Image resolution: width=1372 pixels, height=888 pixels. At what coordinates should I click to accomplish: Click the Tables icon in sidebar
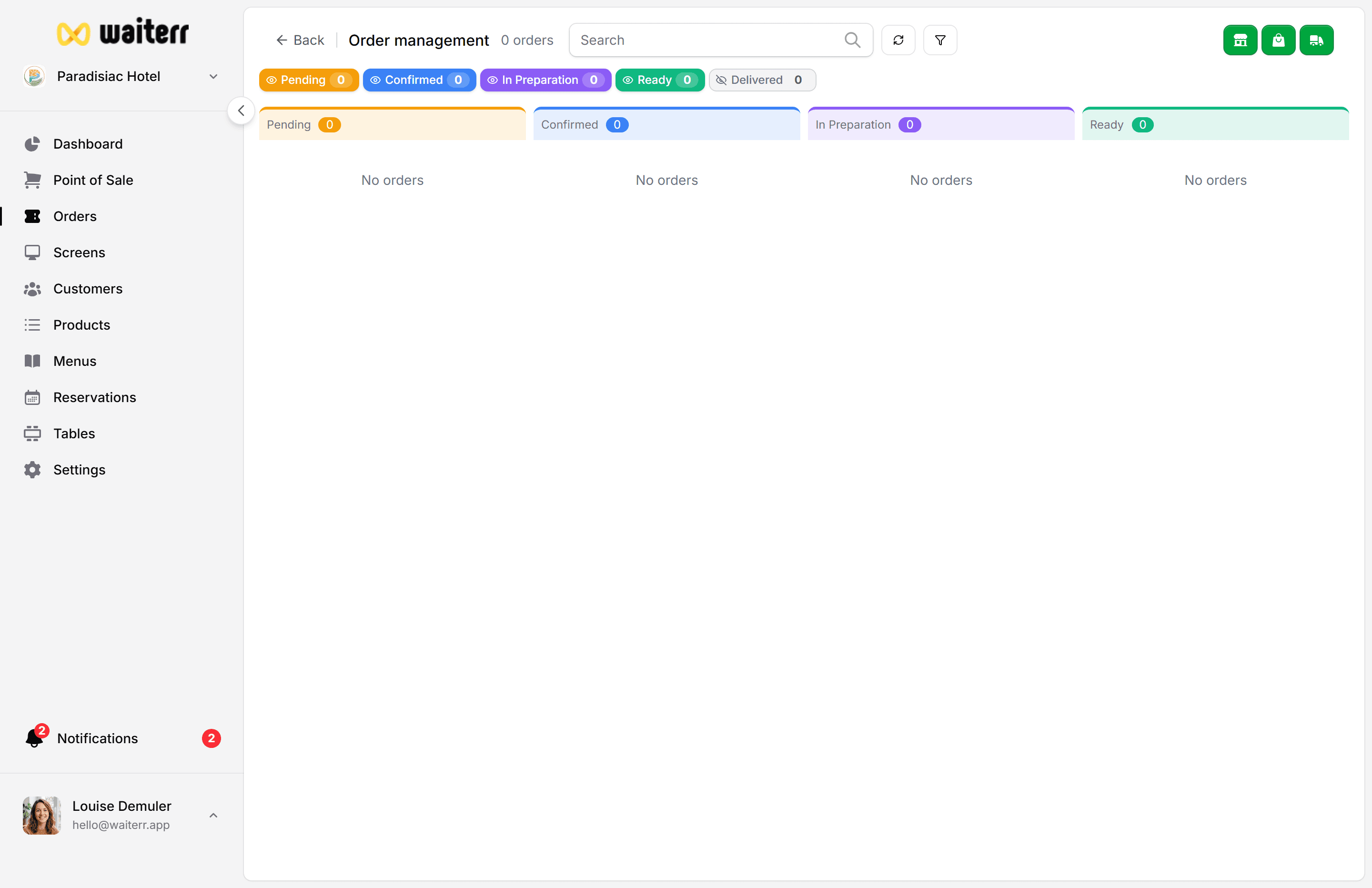pyautogui.click(x=32, y=434)
